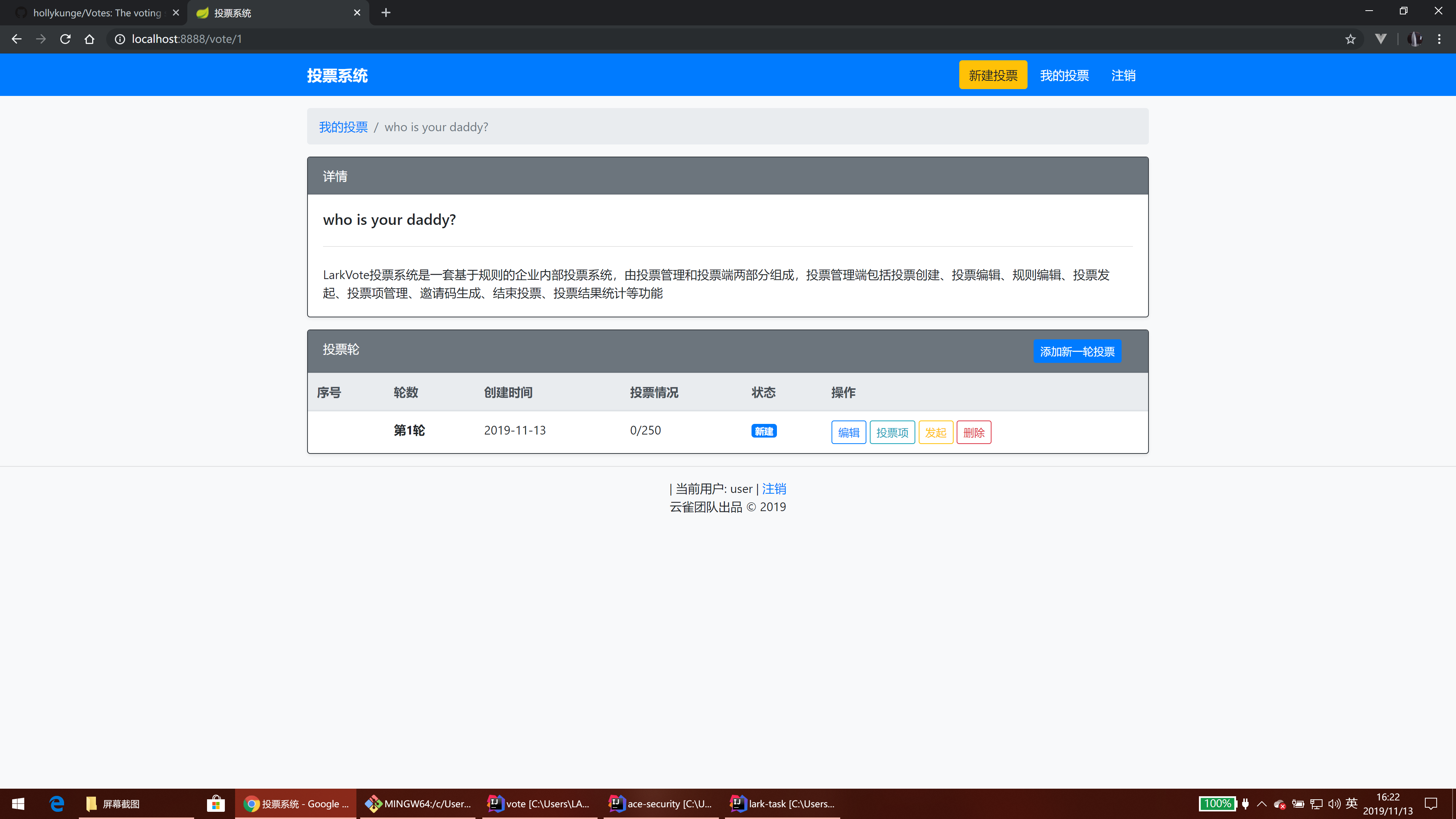This screenshot has height=819, width=1456.
Task: Open 投票项 for 第1轮
Action: pyautogui.click(x=892, y=432)
